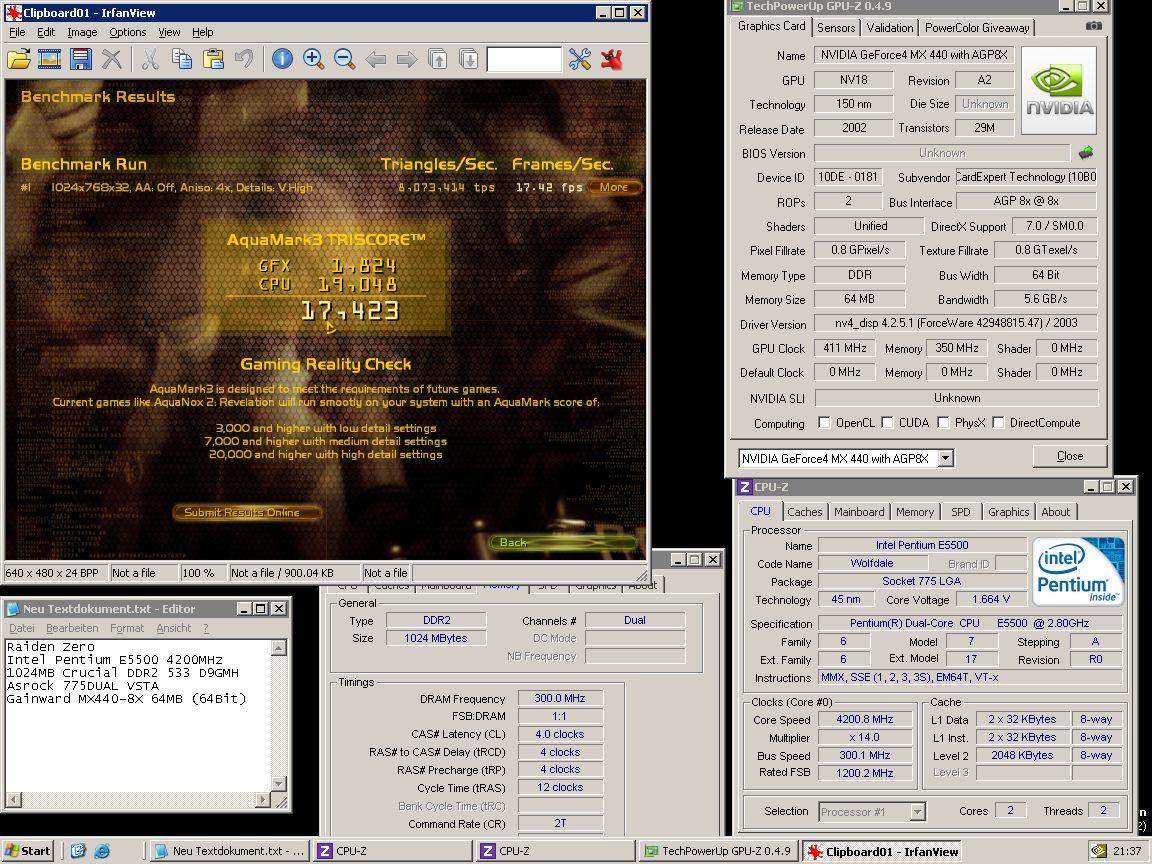Open file with IrfanView folder icon

pyautogui.click(x=19, y=59)
